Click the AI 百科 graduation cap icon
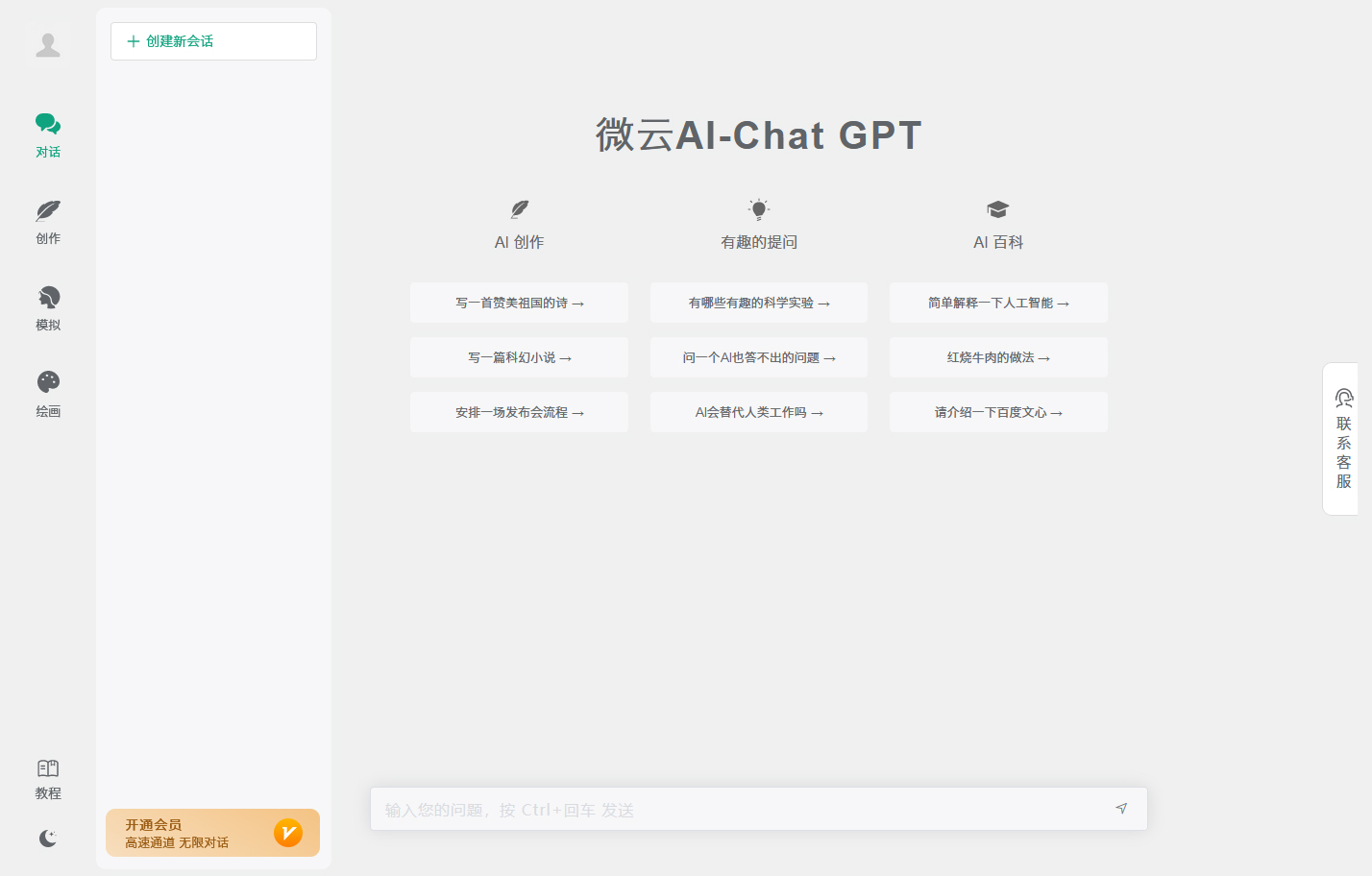Viewport: 1372px width, 876px height. click(x=998, y=209)
